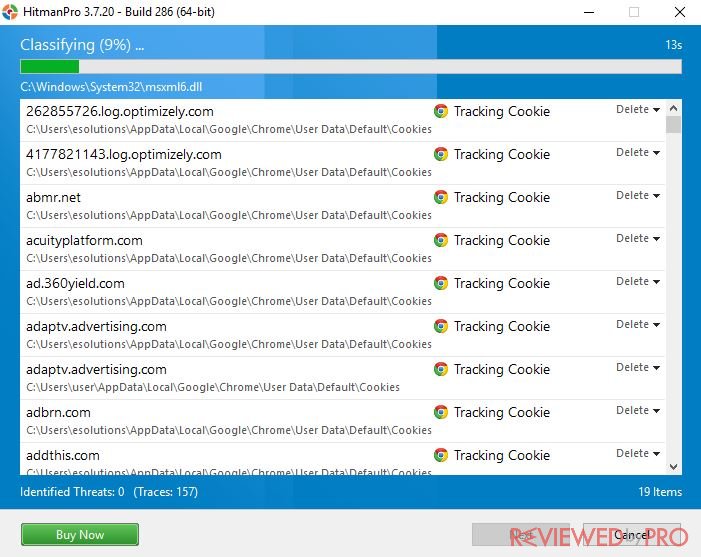Screen dimensions: 701x557
Task: Select the abmr.net entry
Action: [x=342, y=206]
